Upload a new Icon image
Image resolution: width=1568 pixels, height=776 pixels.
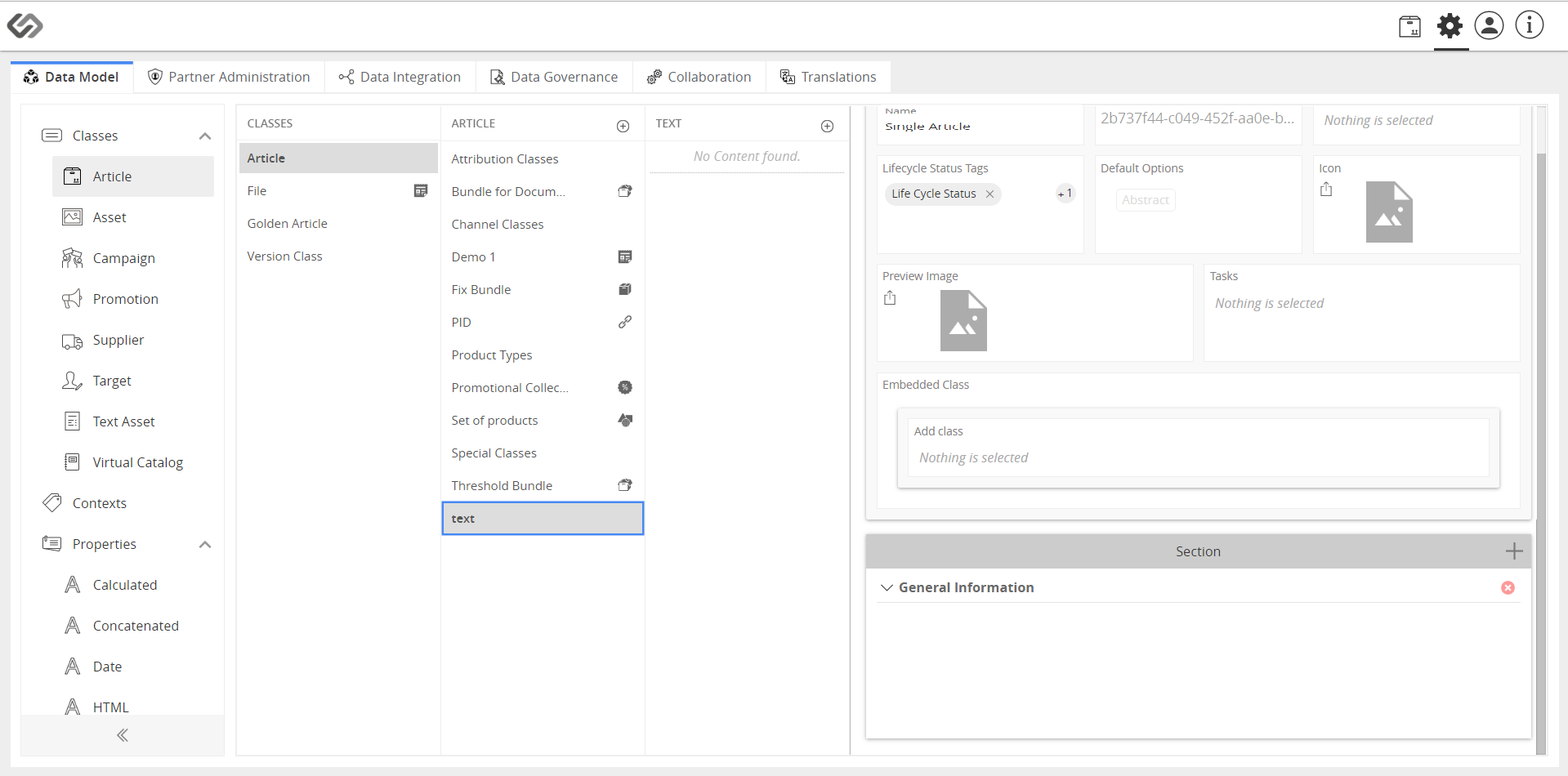coord(1326,190)
